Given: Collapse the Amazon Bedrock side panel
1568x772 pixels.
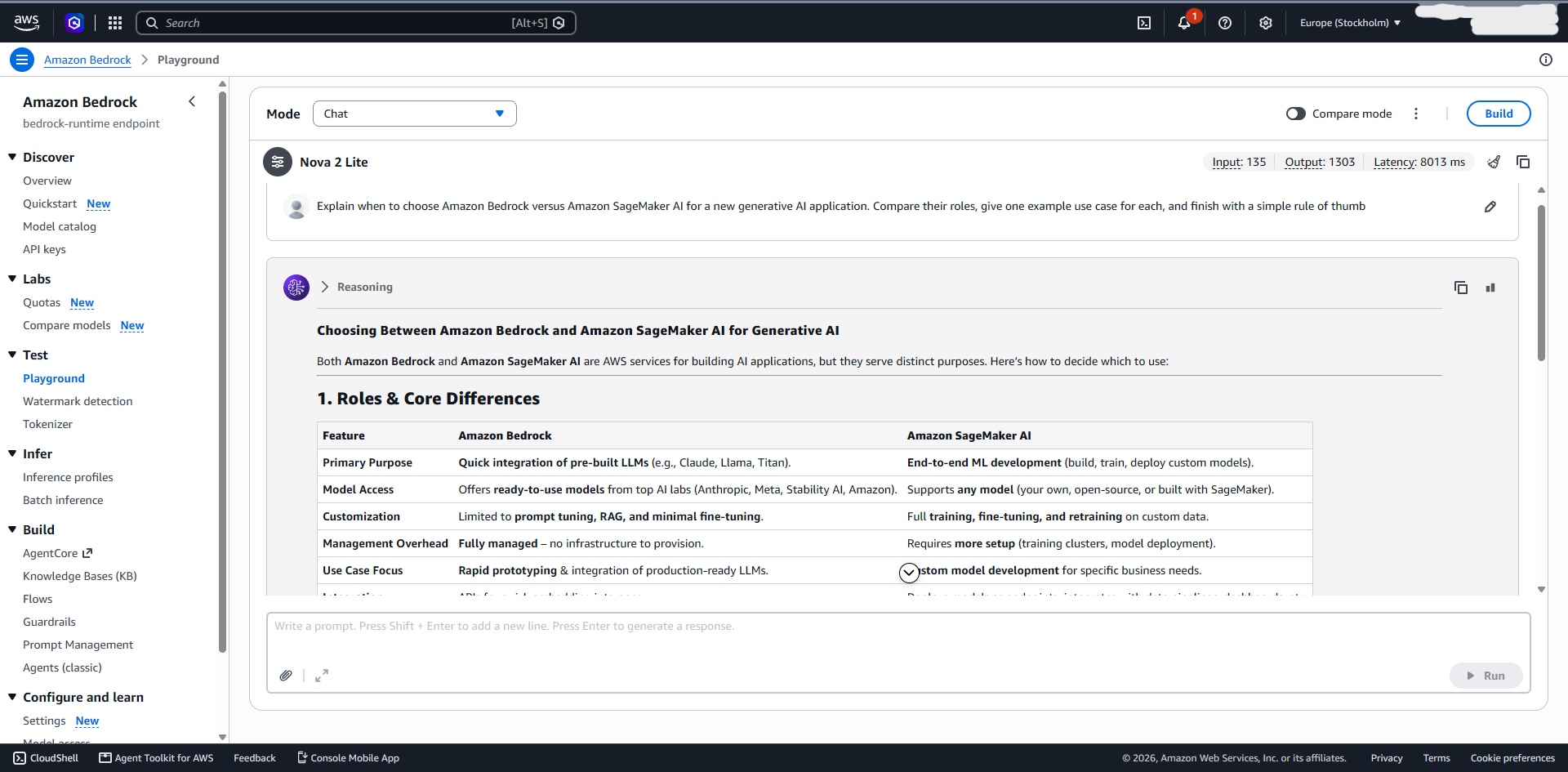Looking at the screenshot, I should 192,101.
